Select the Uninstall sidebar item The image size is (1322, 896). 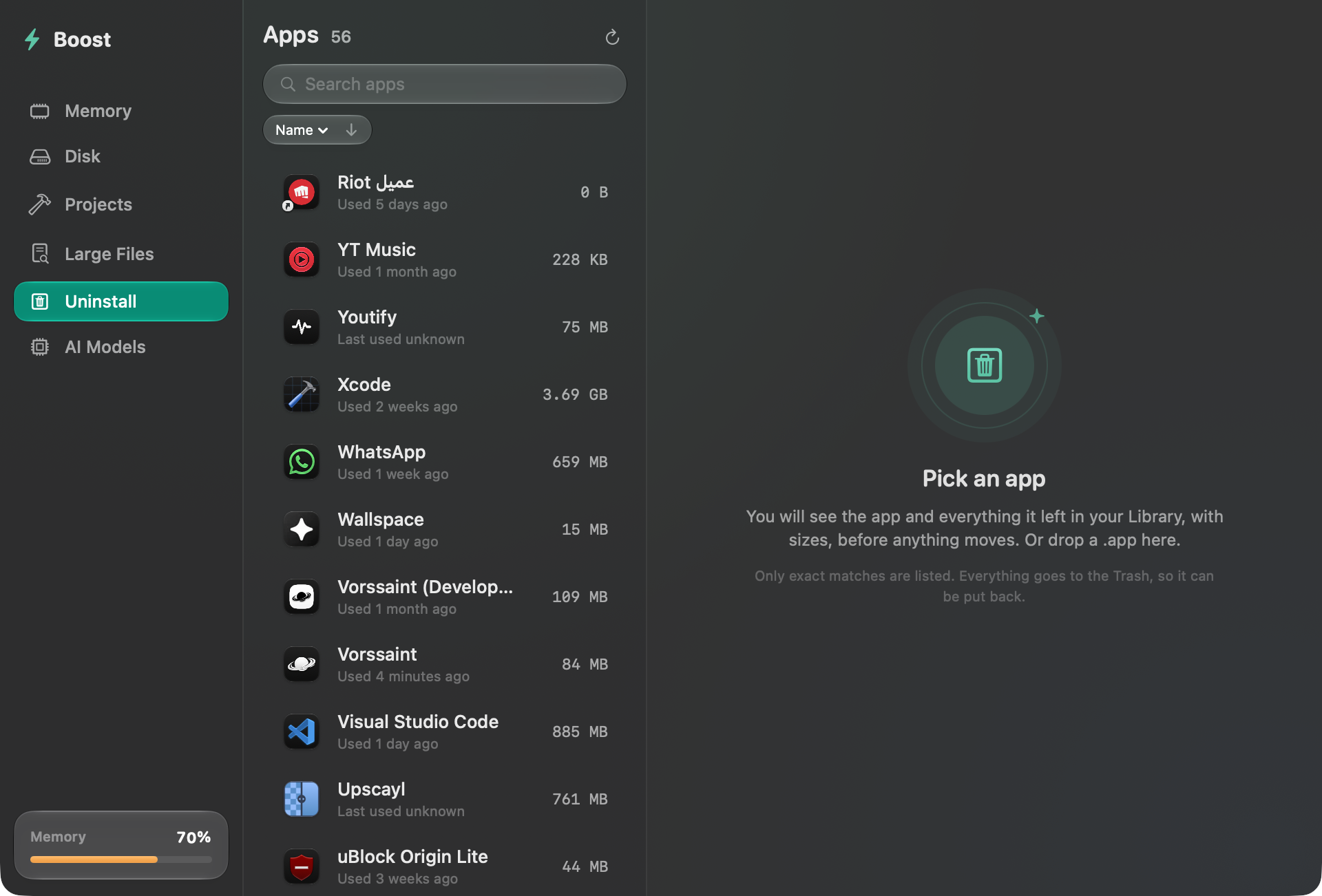(121, 301)
